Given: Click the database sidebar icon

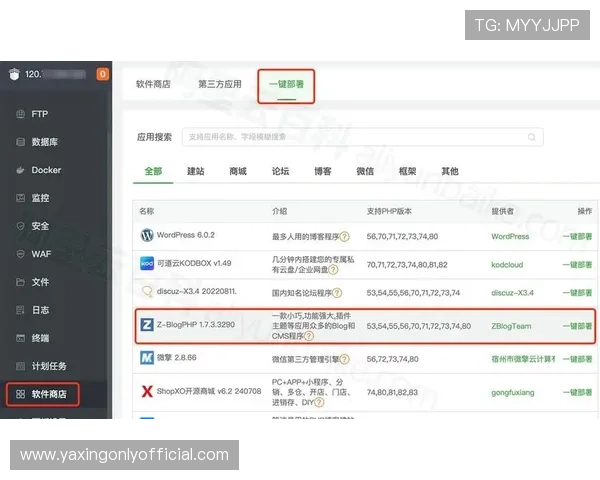Looking at the screenshot, I should pos(21,142).
